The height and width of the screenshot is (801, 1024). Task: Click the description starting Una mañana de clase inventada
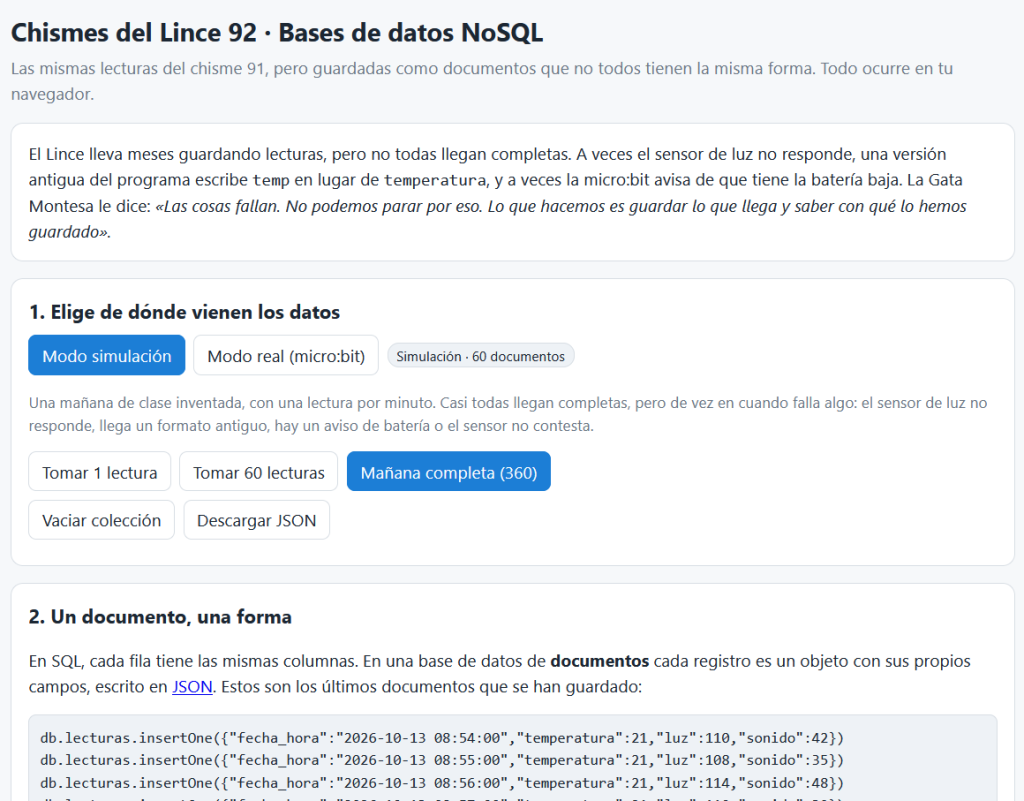click(x=507, y=414)
